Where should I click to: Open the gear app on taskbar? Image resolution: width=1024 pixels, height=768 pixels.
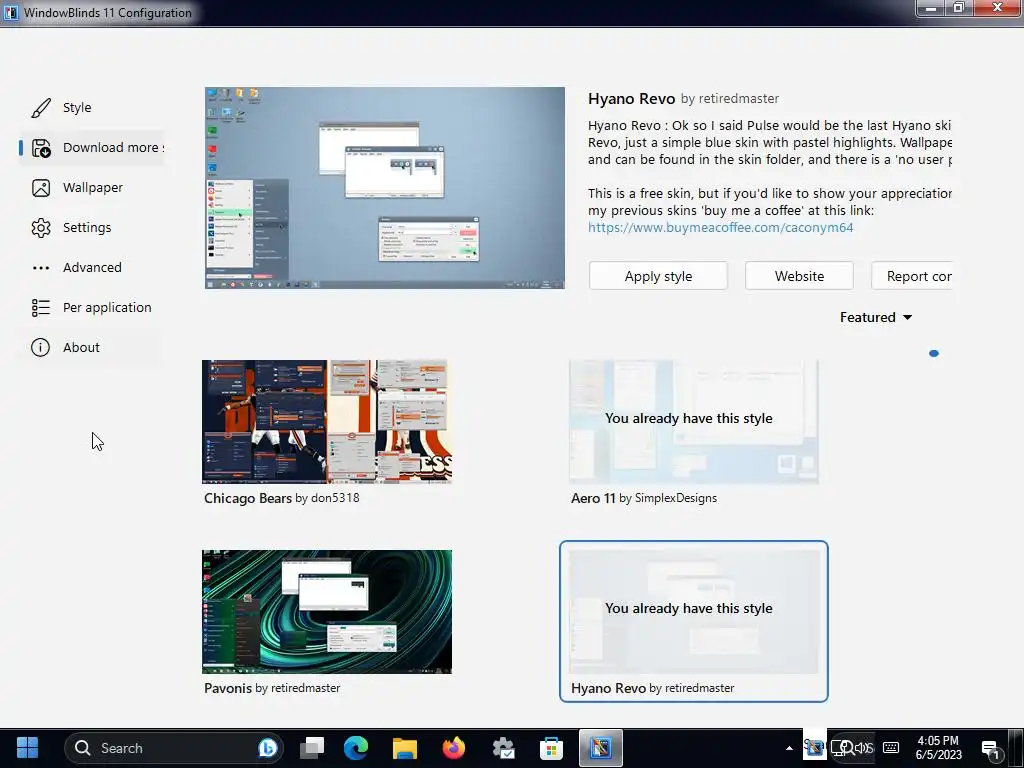(503, 748)
